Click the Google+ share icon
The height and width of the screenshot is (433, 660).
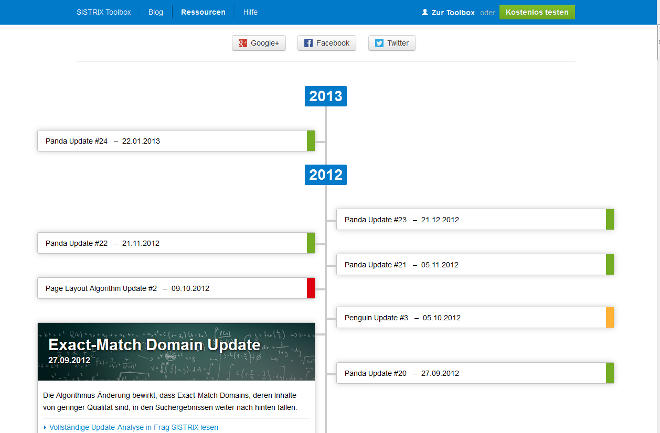point(242,43)
